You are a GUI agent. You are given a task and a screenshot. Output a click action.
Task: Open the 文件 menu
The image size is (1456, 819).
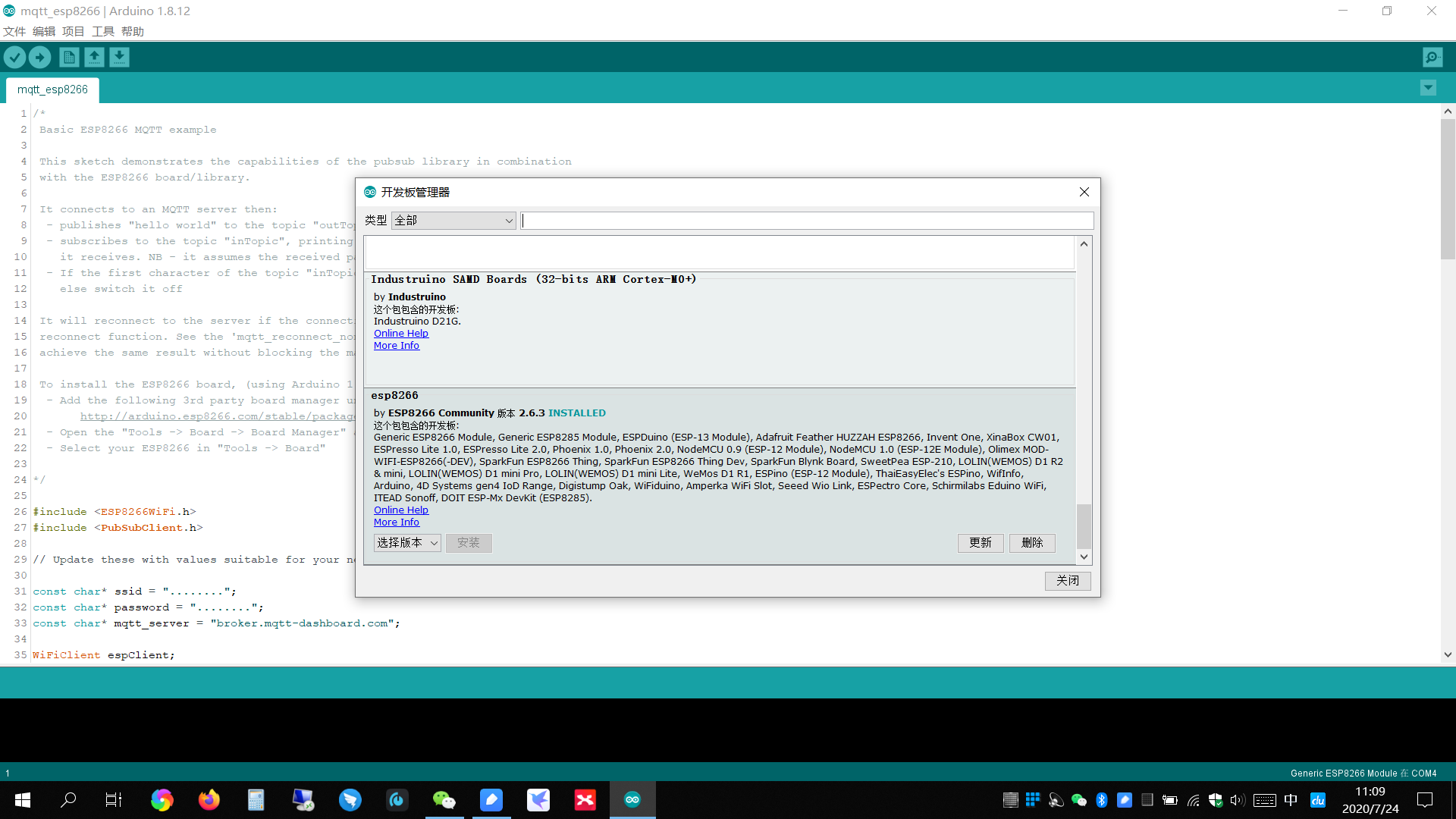click(x=14, y=31)
